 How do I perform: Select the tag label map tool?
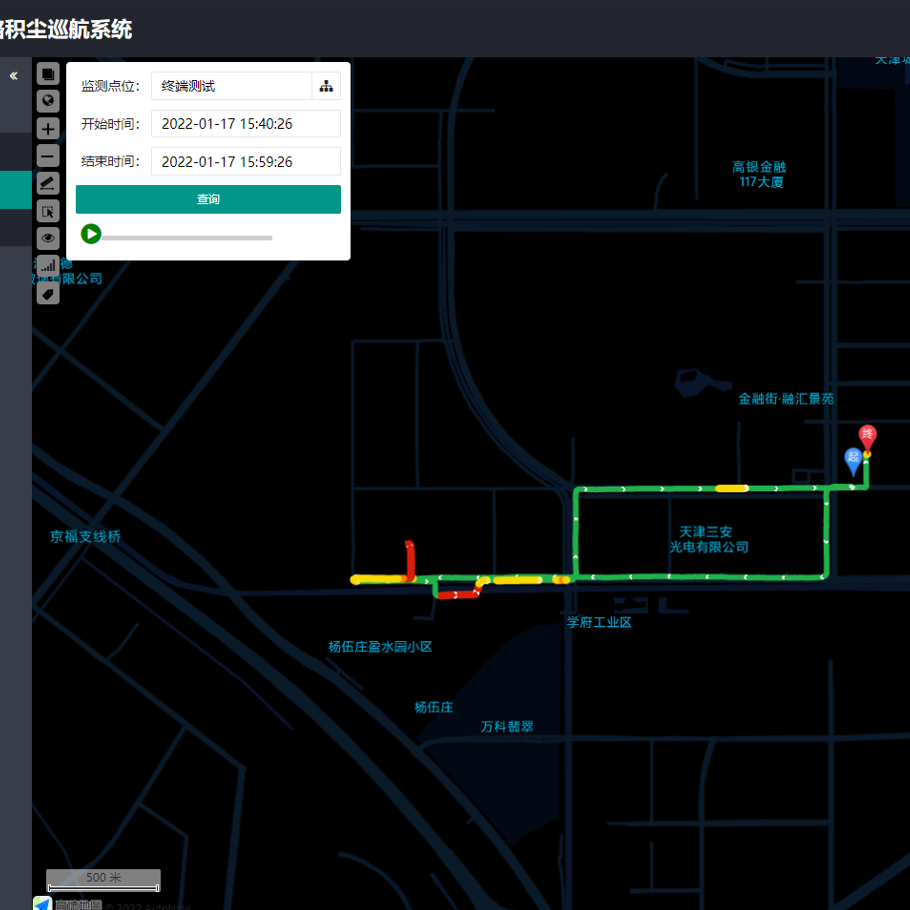click(48, 294)
